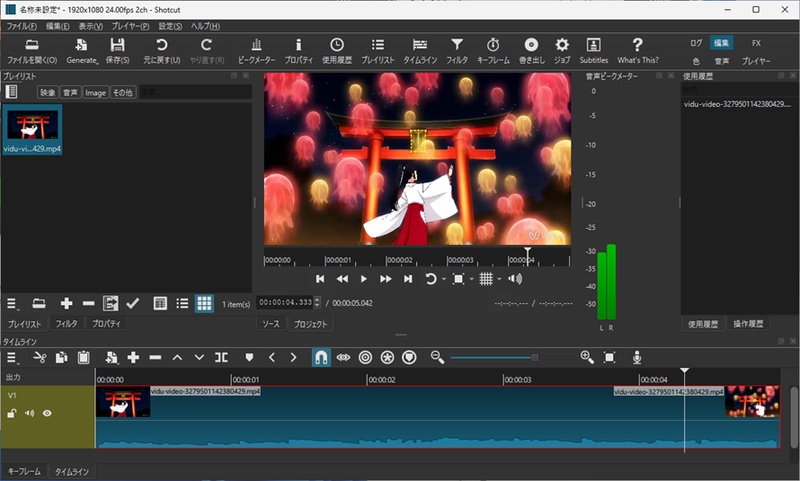Record audio with the microphone icon
800x481 pixels.
pos(637,358)
